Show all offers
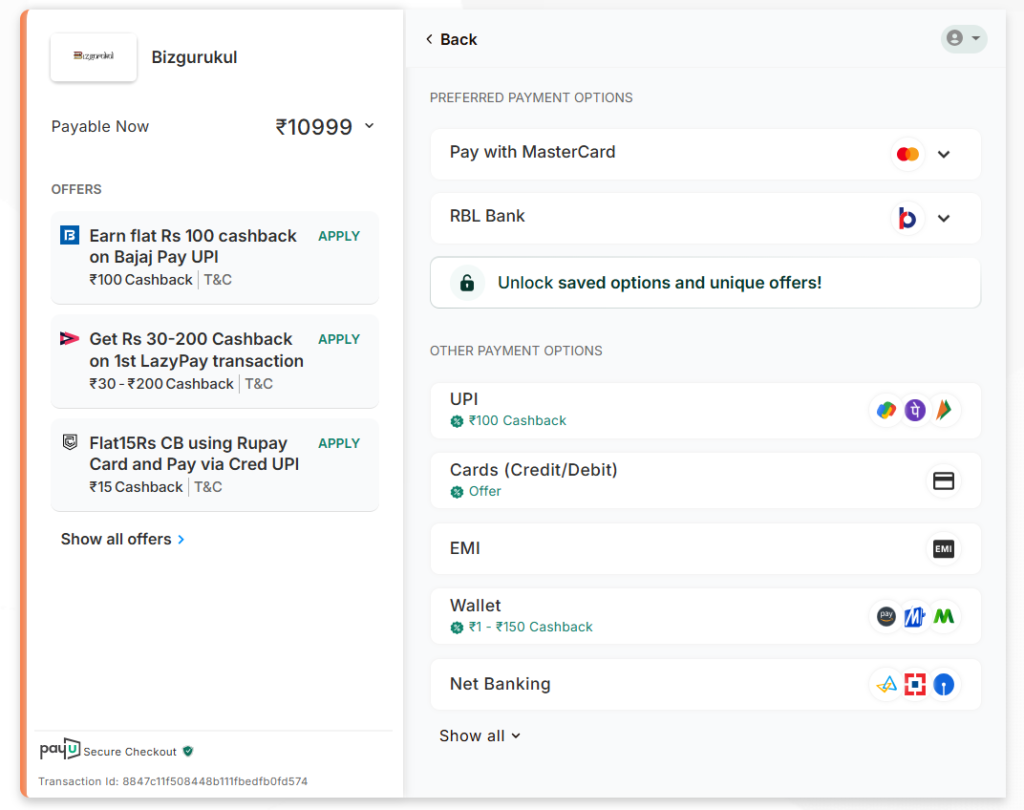 coord(123,539)
